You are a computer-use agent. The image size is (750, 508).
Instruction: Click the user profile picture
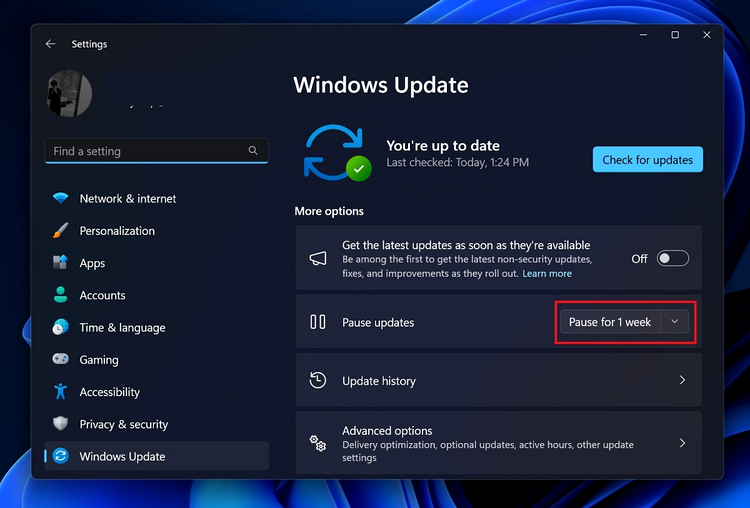(x=69, y=93)
